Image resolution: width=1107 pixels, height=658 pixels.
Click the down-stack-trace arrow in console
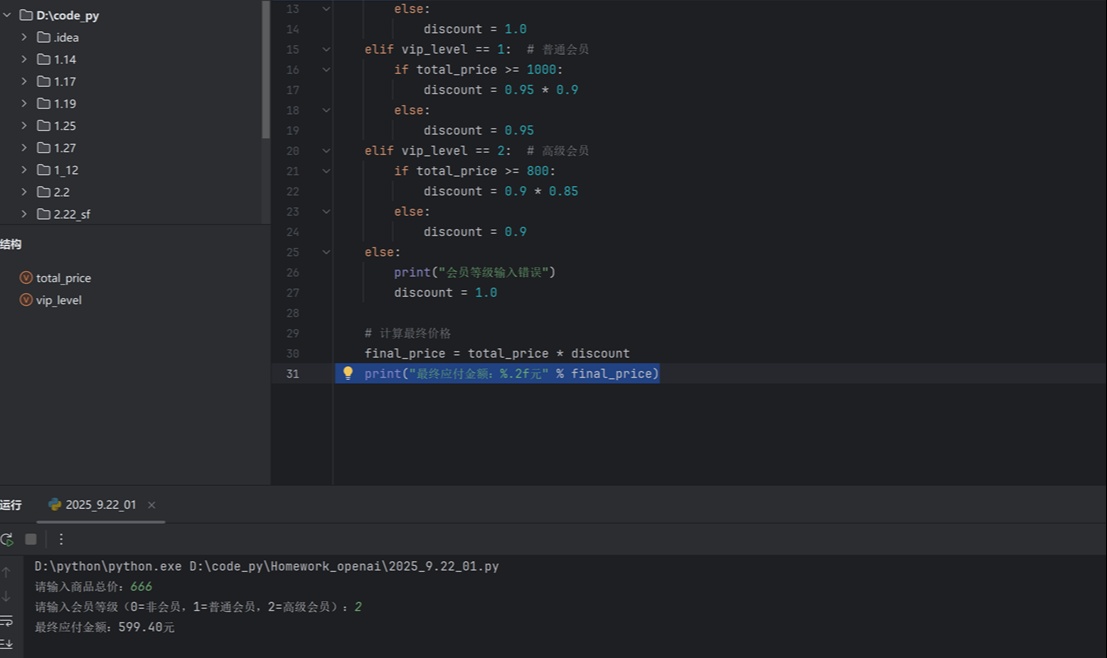click(6, 597)
